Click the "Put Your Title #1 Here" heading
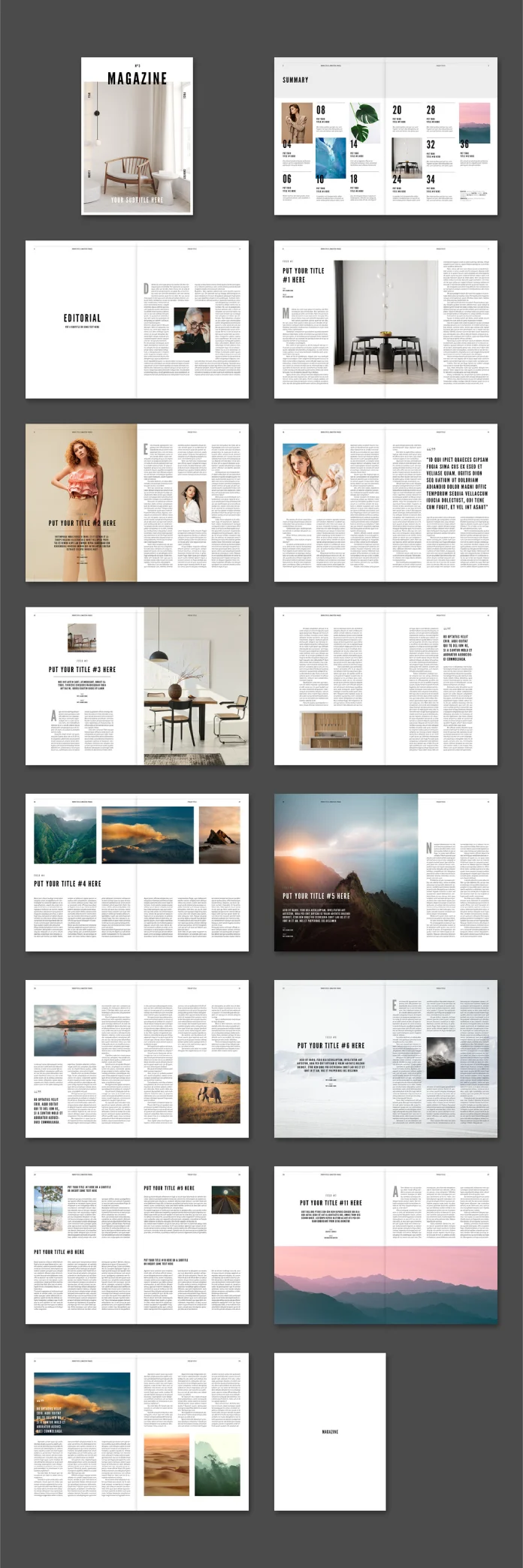523x1568 pixels. coord(294,275)
